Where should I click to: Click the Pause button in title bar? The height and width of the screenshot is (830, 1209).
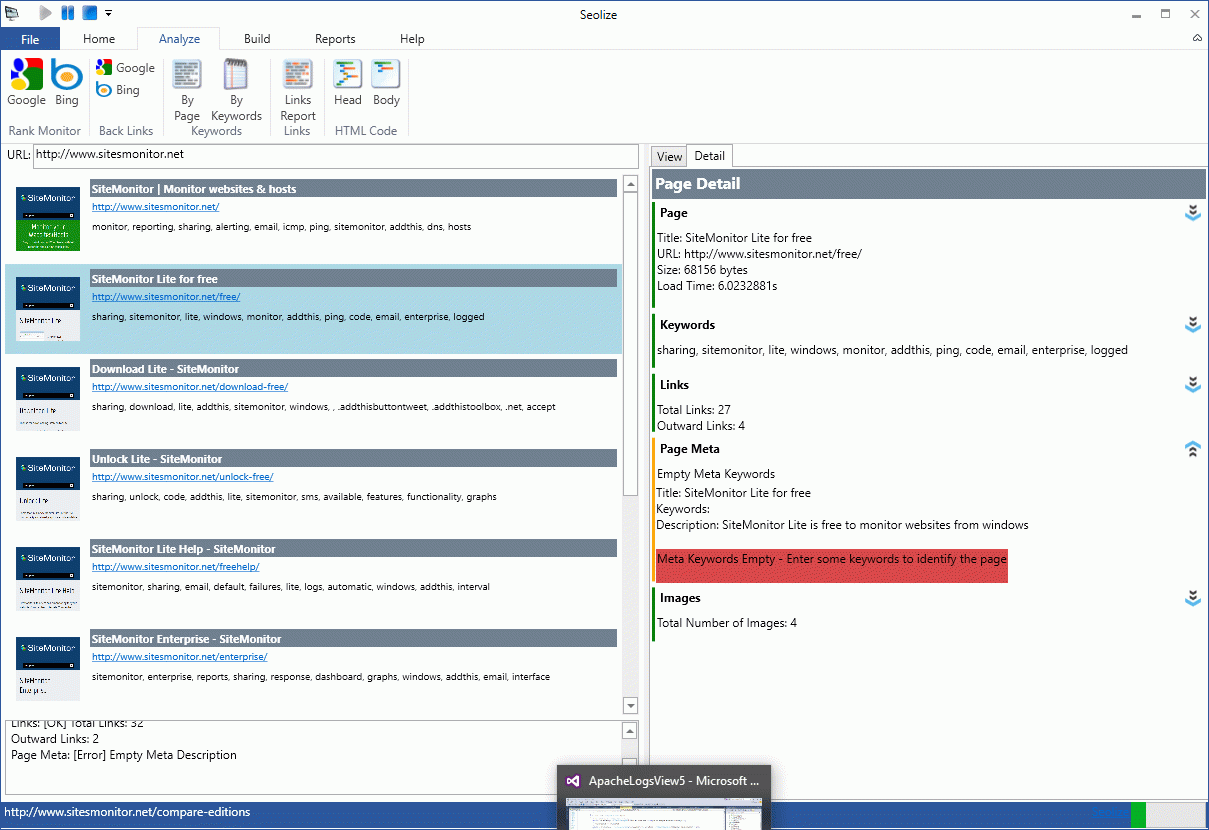[67, 13]
